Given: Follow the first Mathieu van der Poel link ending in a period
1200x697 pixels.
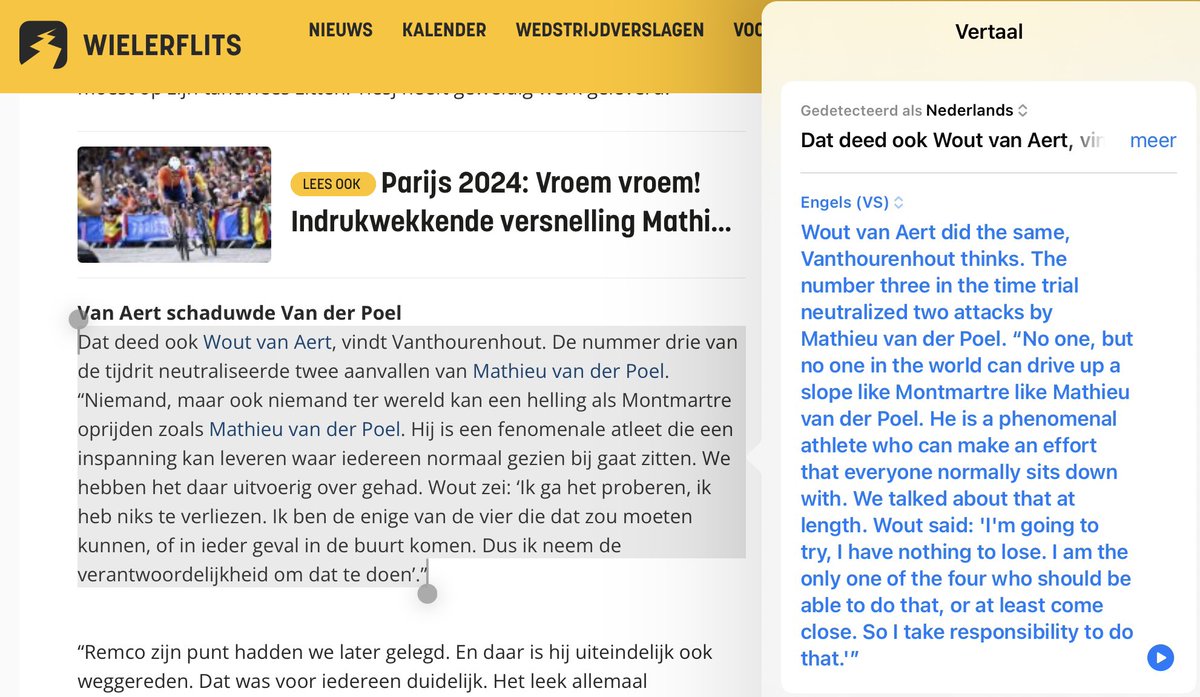Looking at the screenshot, I should tap(569, 371).
